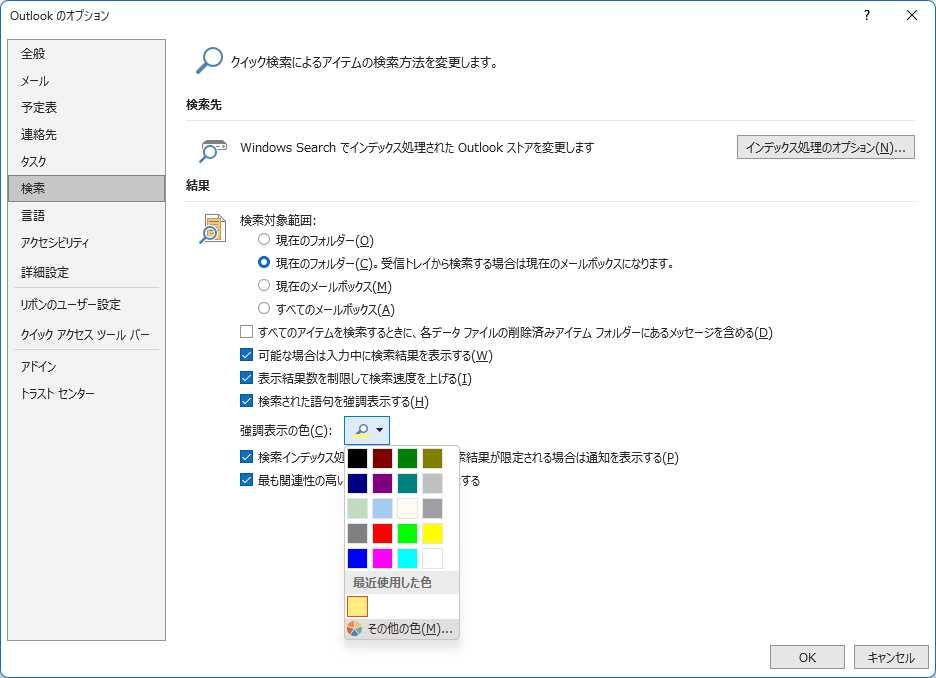Image resolution: width=936 pixels, height=678 pixels.
Task: Choose the silver swatch right of teal
Action: coord(433,483)
